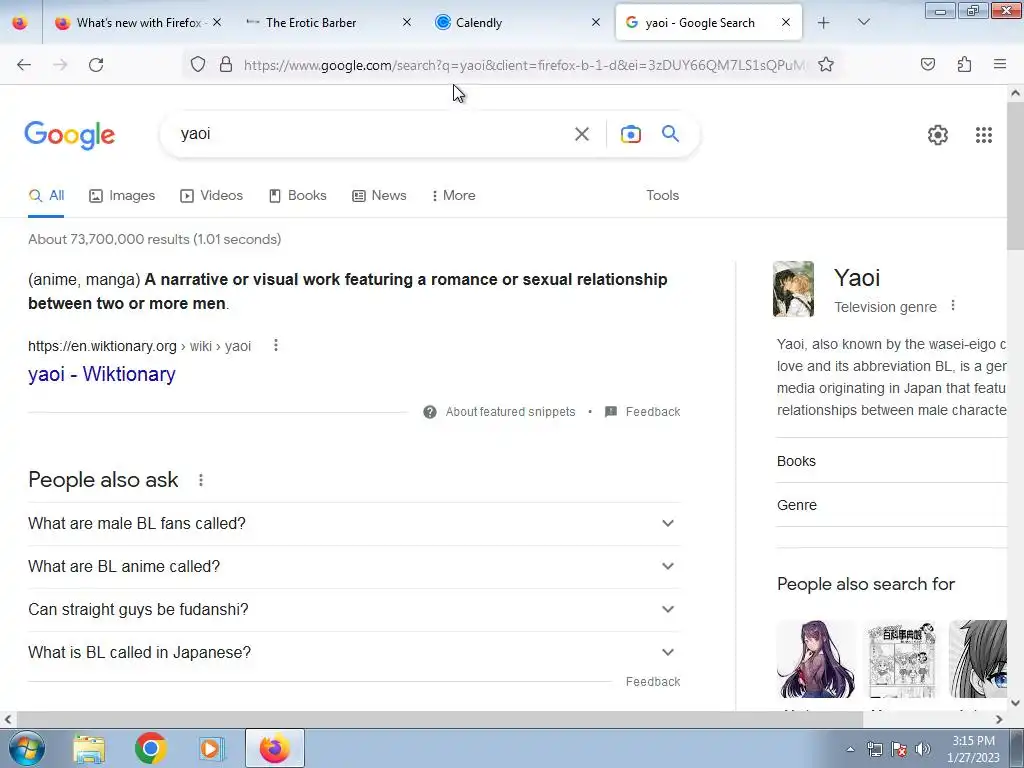The width and height of the screenshot is (1024, 768).
Task: Switch to the News results tab
Action: [x=379, y=195]
